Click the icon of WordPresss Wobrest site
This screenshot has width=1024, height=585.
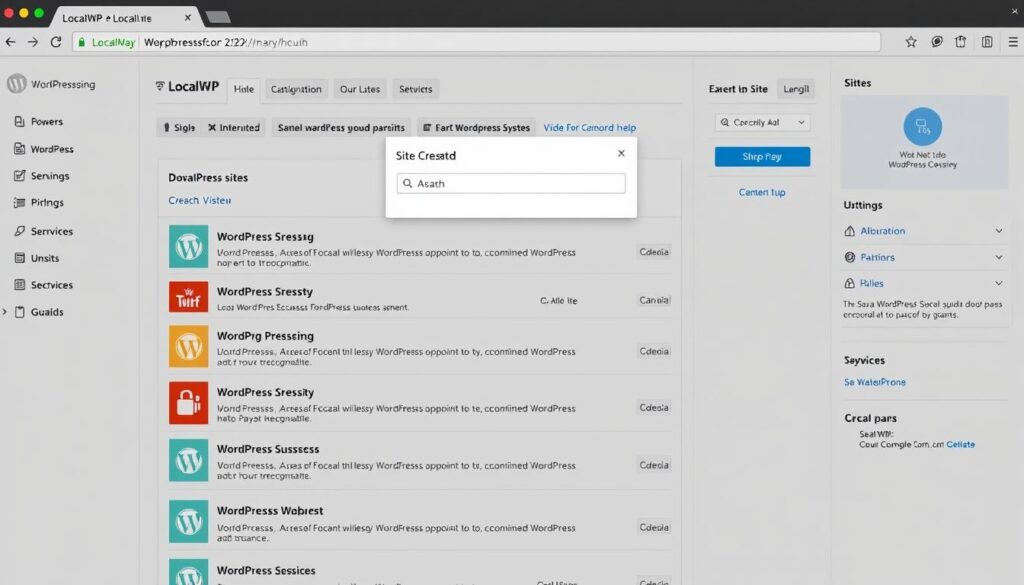[188, 522]
